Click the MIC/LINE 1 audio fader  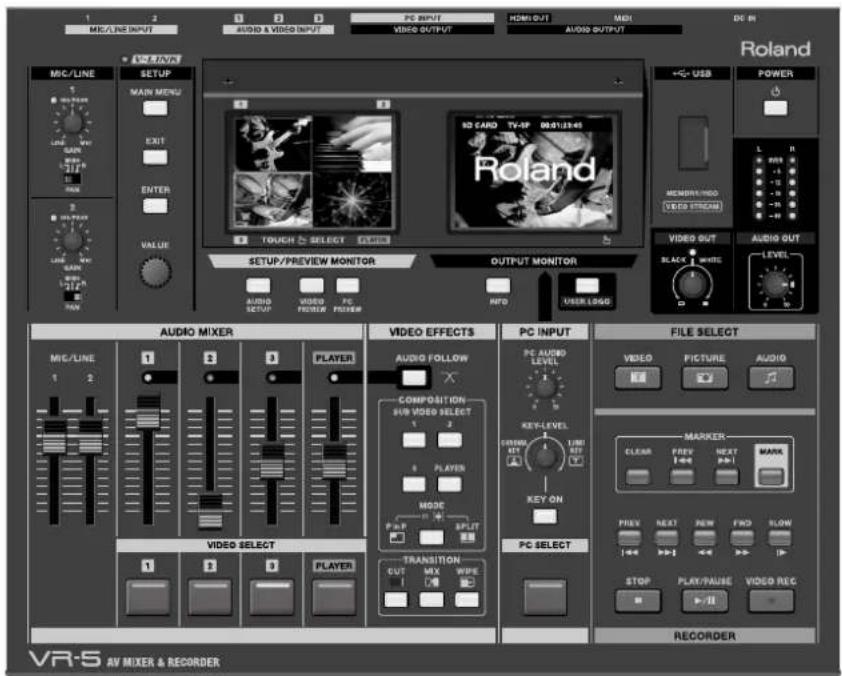point(54,436)
